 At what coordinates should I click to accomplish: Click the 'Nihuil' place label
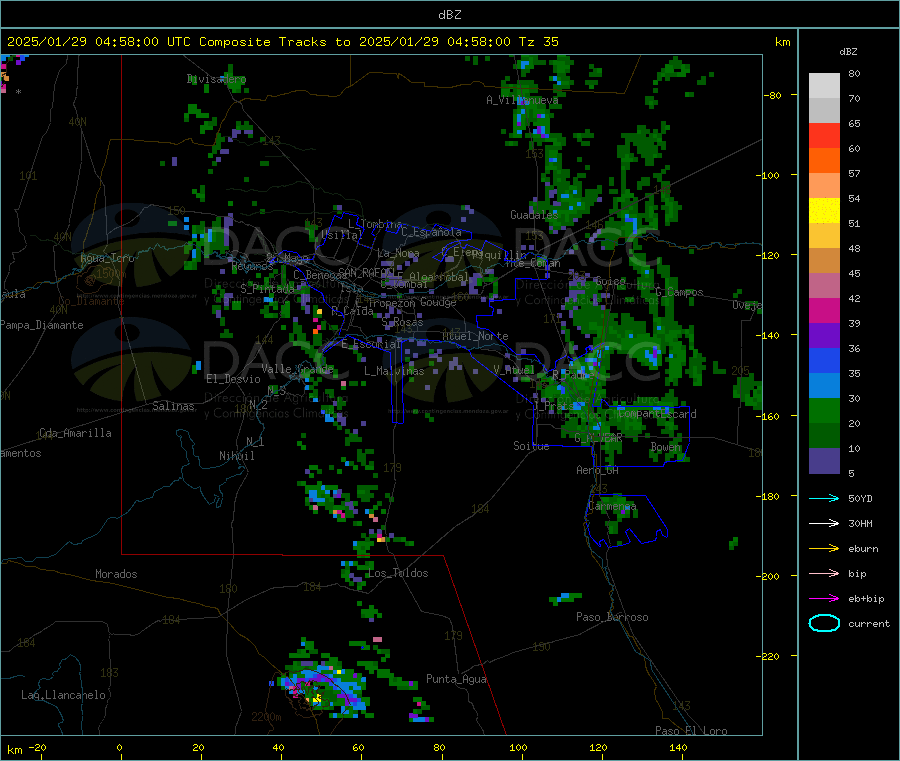click(x=237, y=456)
